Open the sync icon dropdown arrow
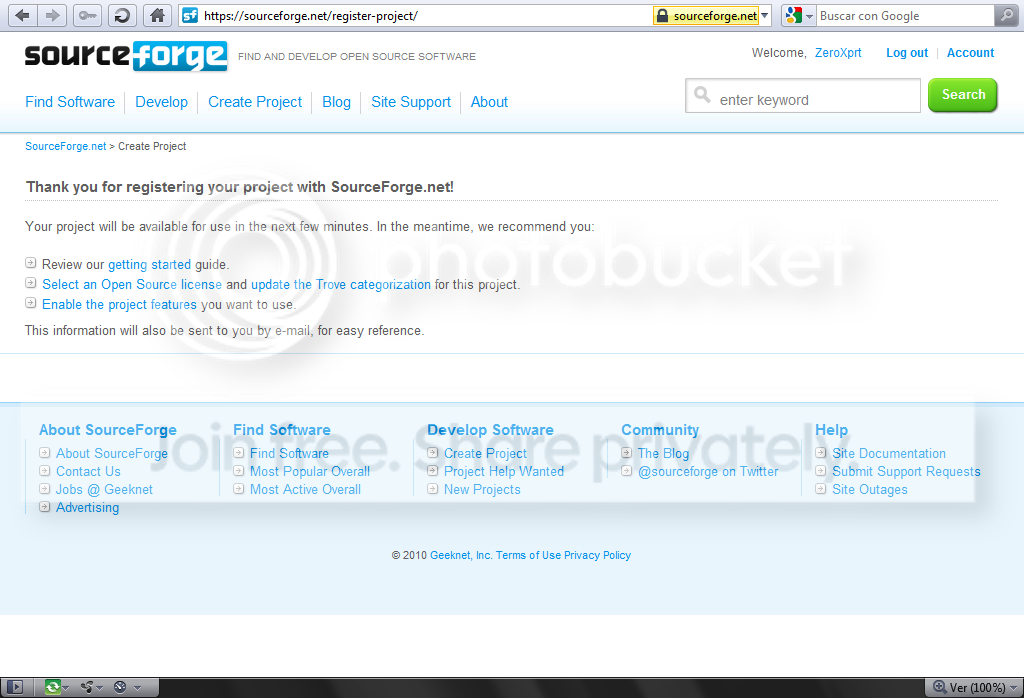The height and width of the screenshot is (698, 1024). point(66,688)
